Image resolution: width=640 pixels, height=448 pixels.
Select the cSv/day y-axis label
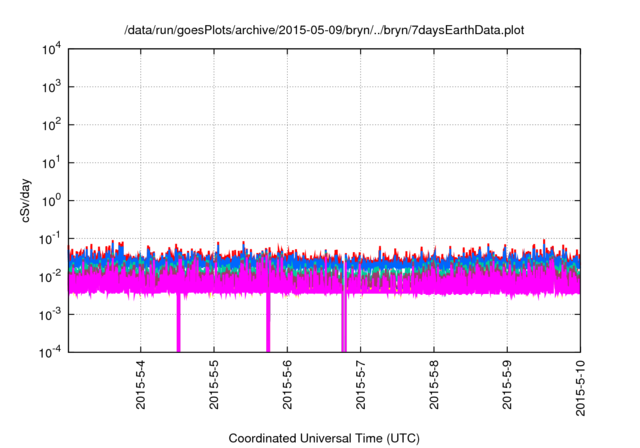tap(26, 200)
